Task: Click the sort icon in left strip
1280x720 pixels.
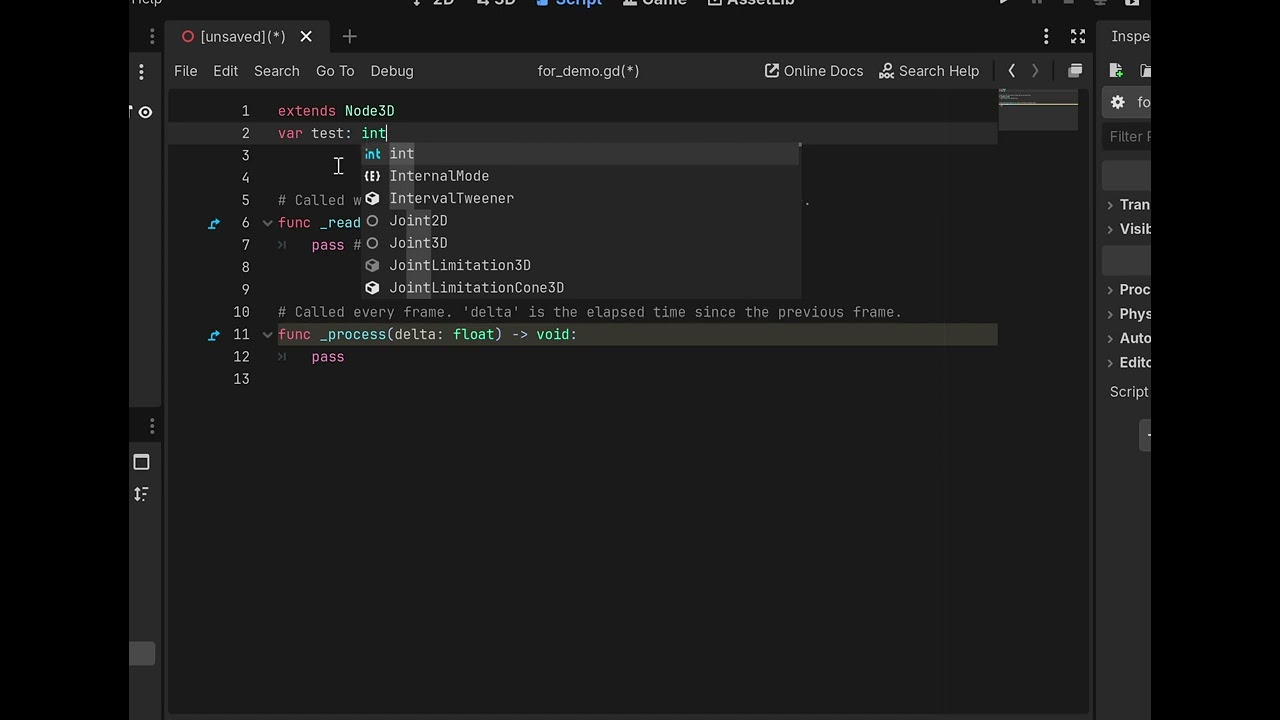Action: 141,494
